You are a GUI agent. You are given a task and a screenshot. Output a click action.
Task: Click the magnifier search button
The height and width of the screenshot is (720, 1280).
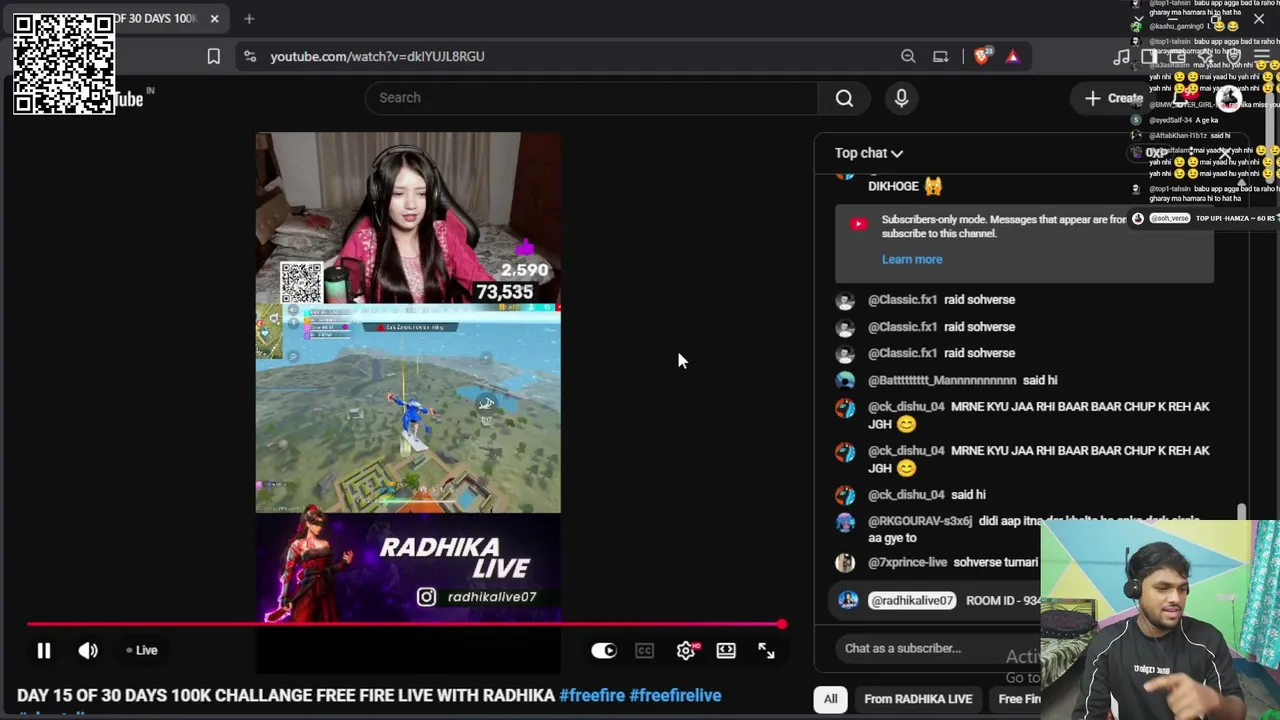click(844, 98)
